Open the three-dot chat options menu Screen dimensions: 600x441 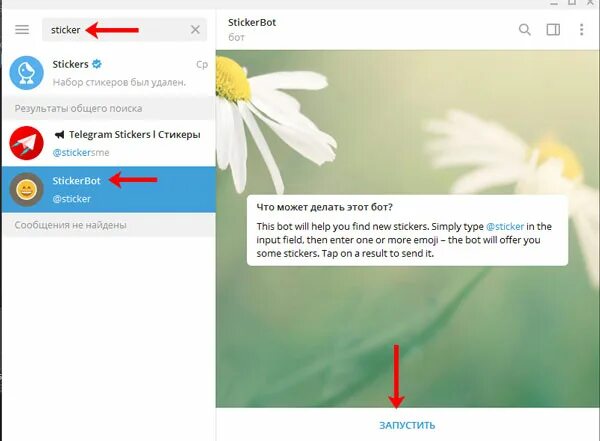click(581, 29)
